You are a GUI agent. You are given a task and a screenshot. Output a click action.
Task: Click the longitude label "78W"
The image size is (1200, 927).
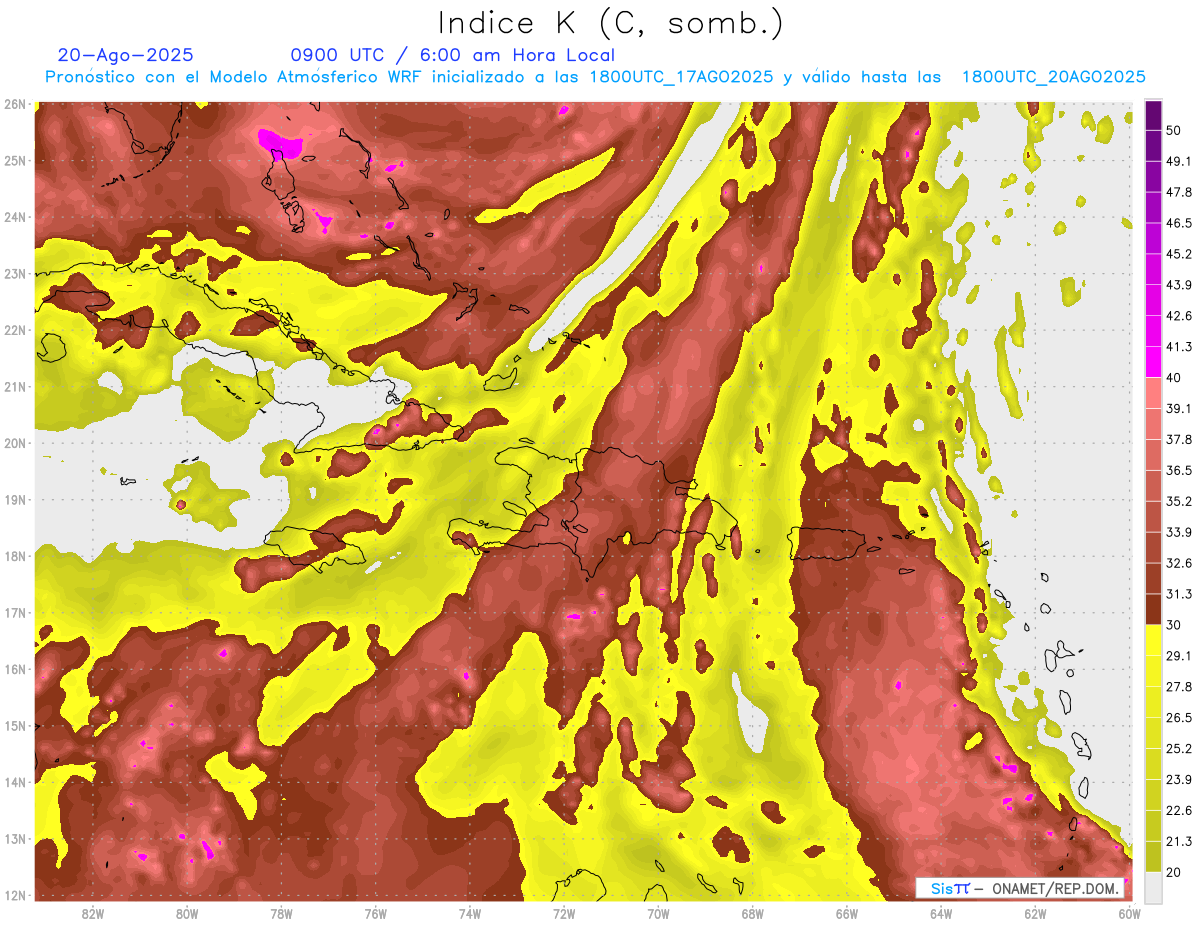281,914
